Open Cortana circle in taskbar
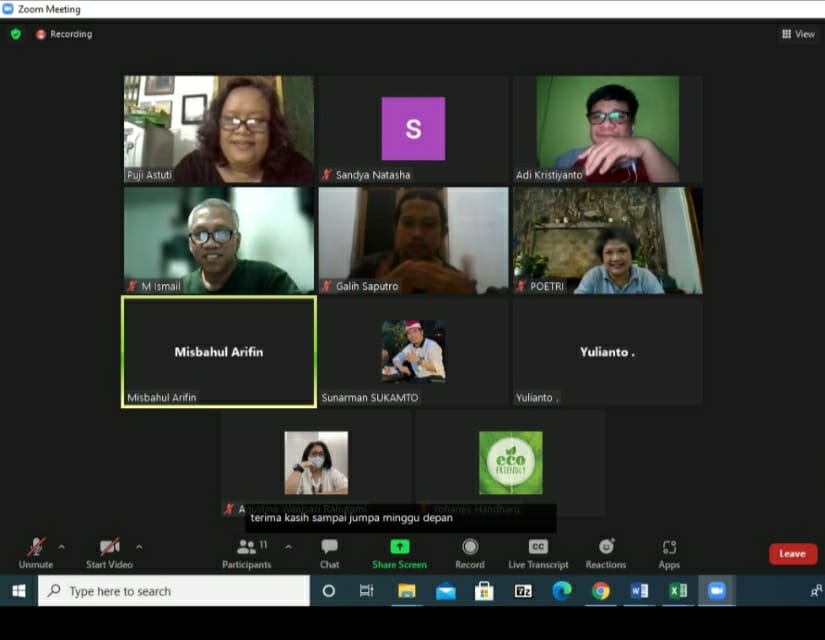This screenshot has height=640, width=825. pos(329,591)
